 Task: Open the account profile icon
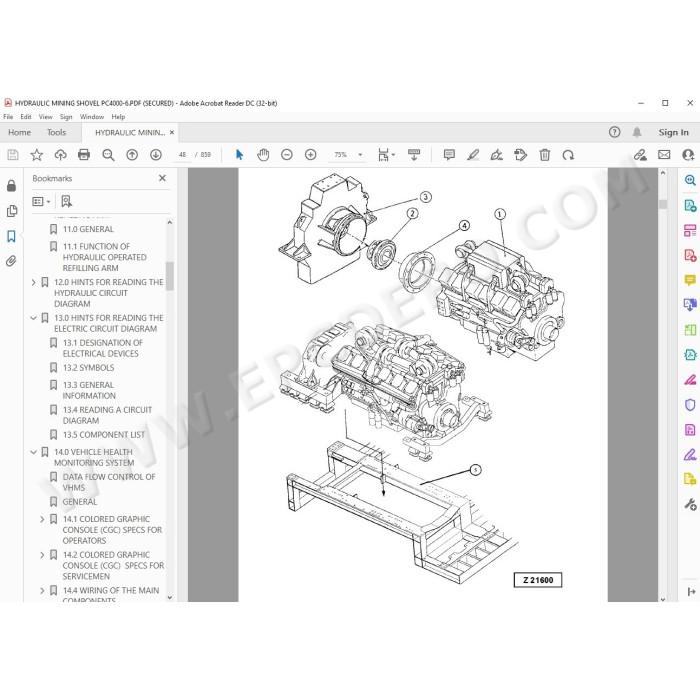point(688,155)
